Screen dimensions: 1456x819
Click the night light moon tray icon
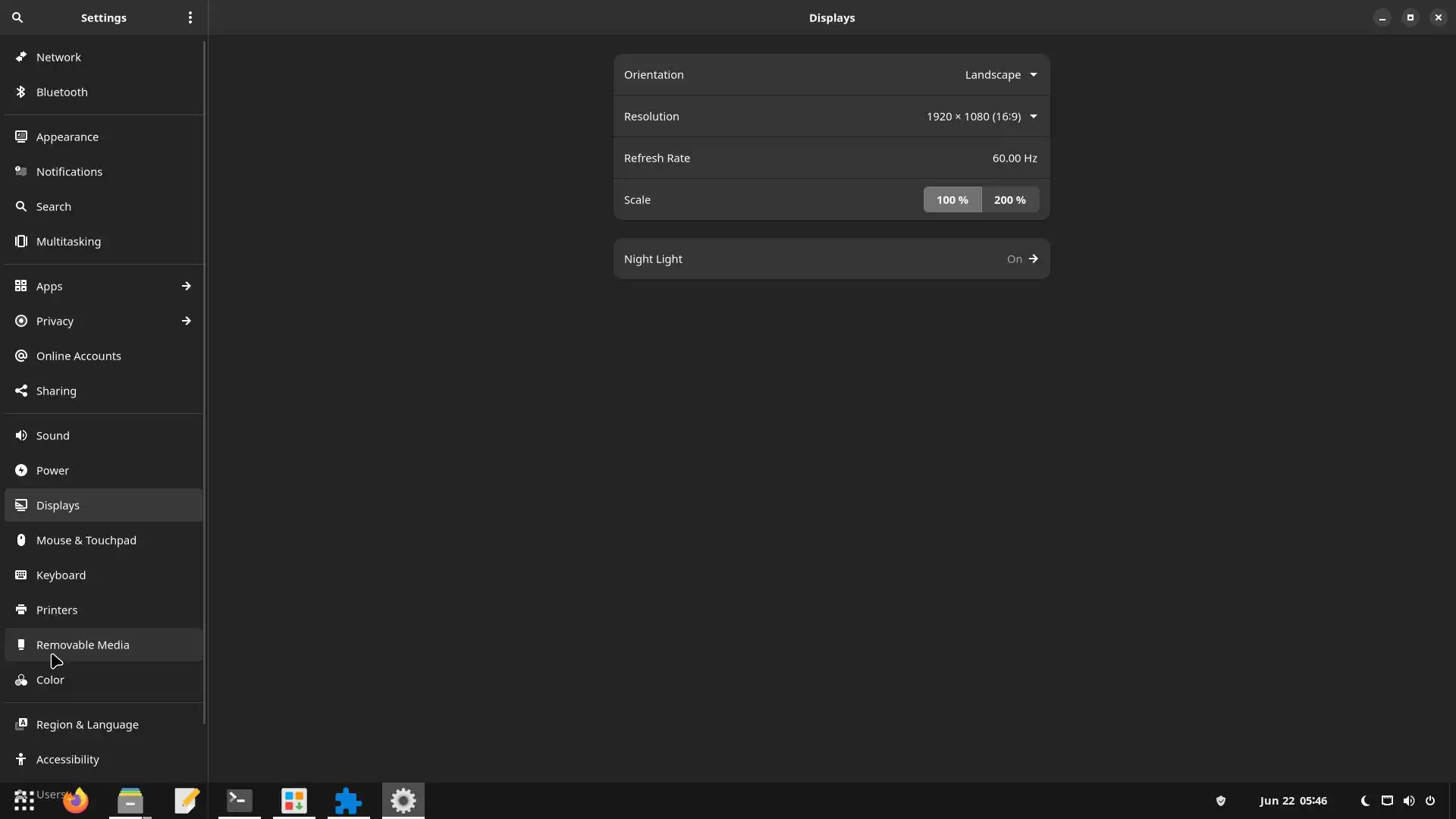pos(1365,801)
